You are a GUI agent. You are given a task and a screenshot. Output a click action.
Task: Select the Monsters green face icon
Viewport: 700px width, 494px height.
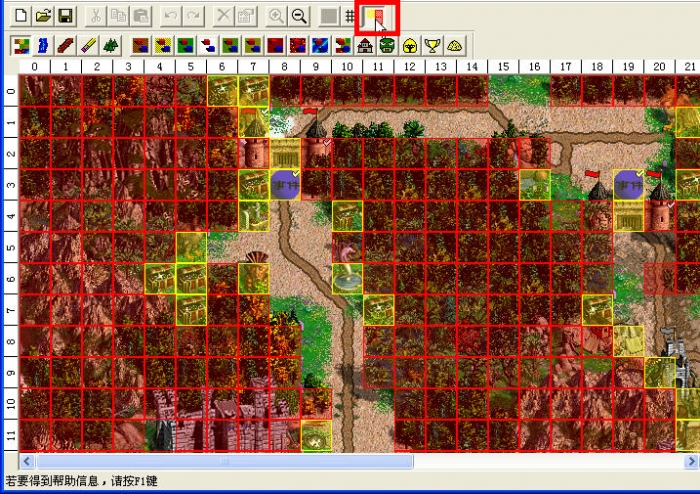tap(387, 45)
